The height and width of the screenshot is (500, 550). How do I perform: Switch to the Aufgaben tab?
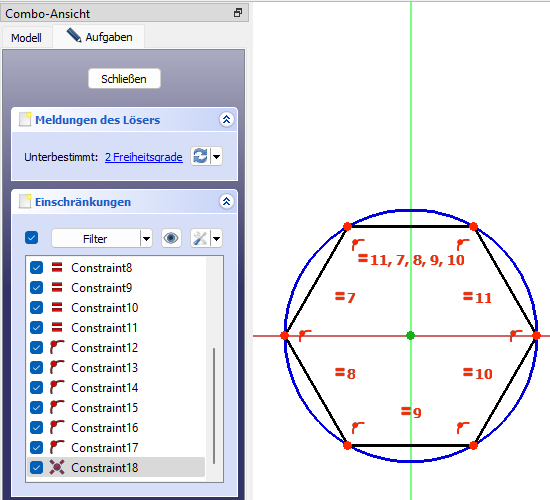pos(100,36)
